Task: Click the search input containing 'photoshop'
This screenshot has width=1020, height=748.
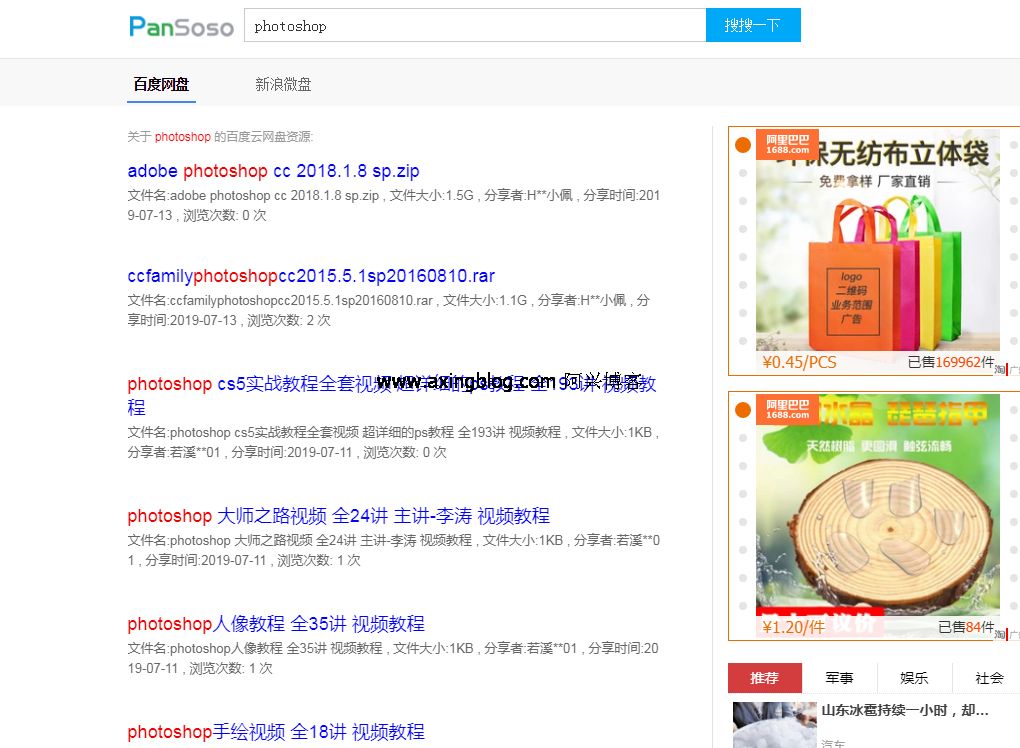Action: coord(475,25)
